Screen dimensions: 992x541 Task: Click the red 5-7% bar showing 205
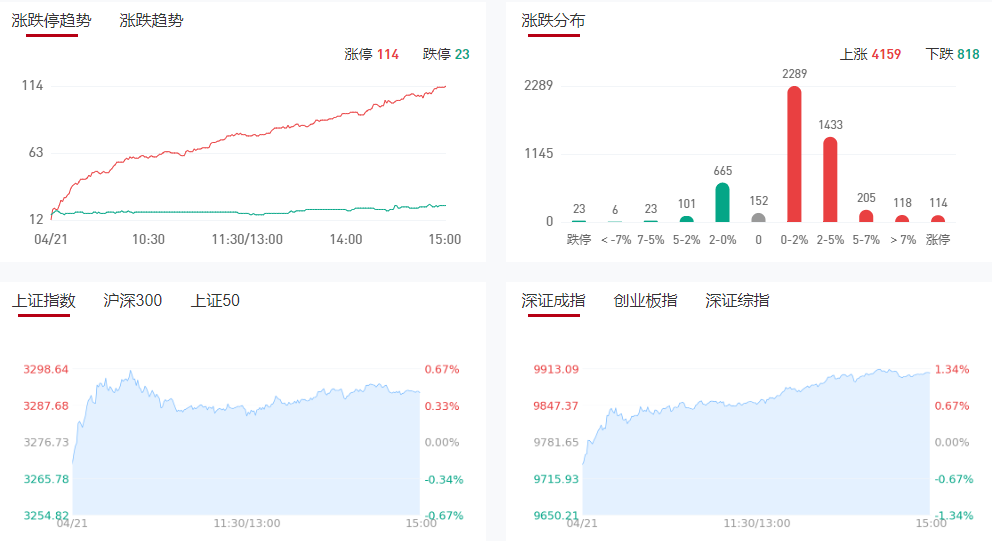(866, 216)
